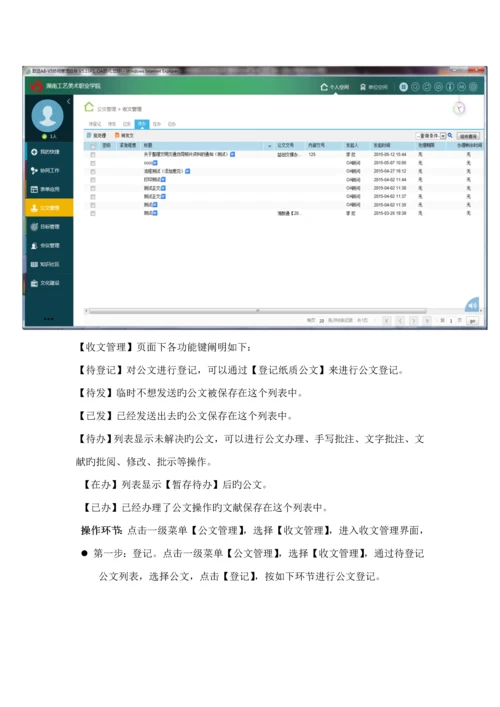This screenshot has height=707, width=500.
Task: Check the row dated 2015-05-12 15:44
Action: (93, 155)
